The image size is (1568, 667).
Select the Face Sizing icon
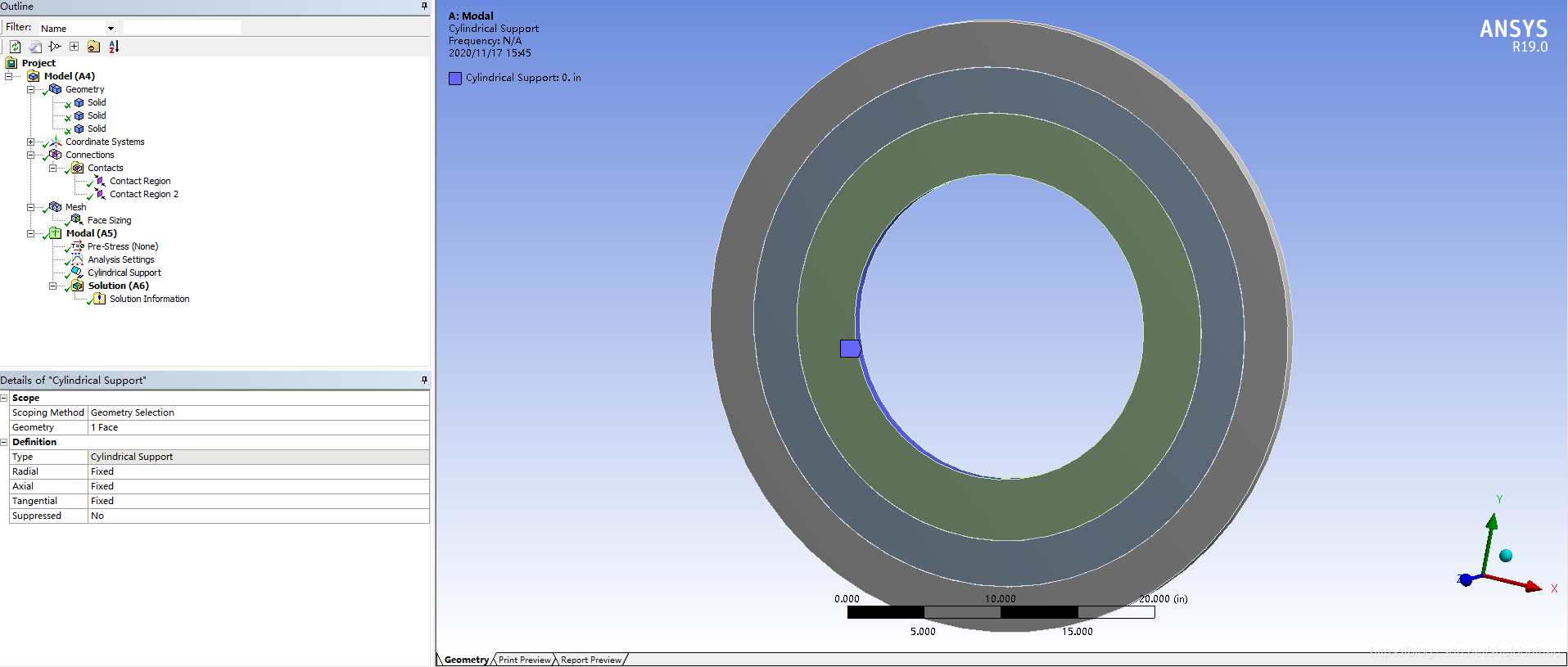point(77,220)
